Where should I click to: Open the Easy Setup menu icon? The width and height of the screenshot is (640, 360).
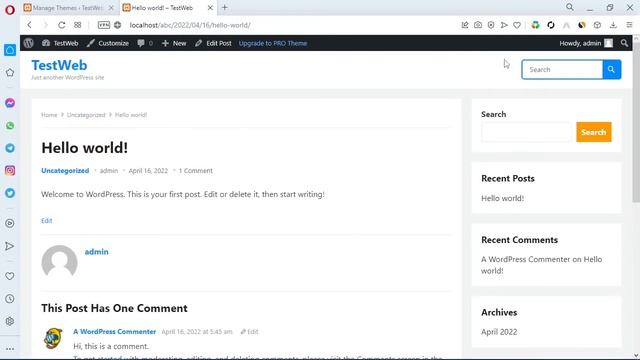click(629, 25)
